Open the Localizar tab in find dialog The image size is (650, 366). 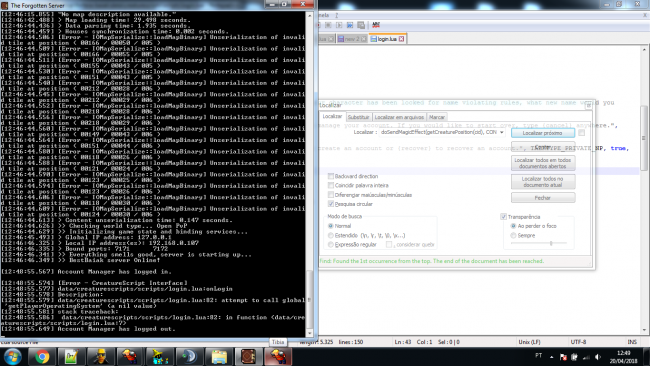332,116
